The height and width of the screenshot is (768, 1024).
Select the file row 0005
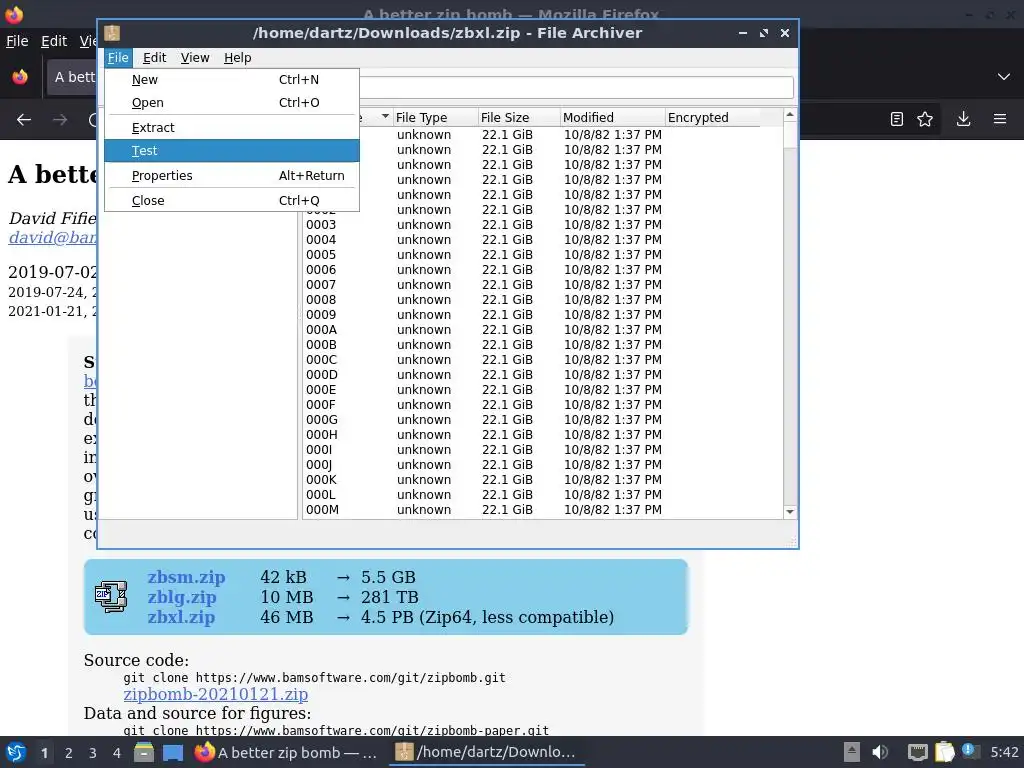coord(542,255)
